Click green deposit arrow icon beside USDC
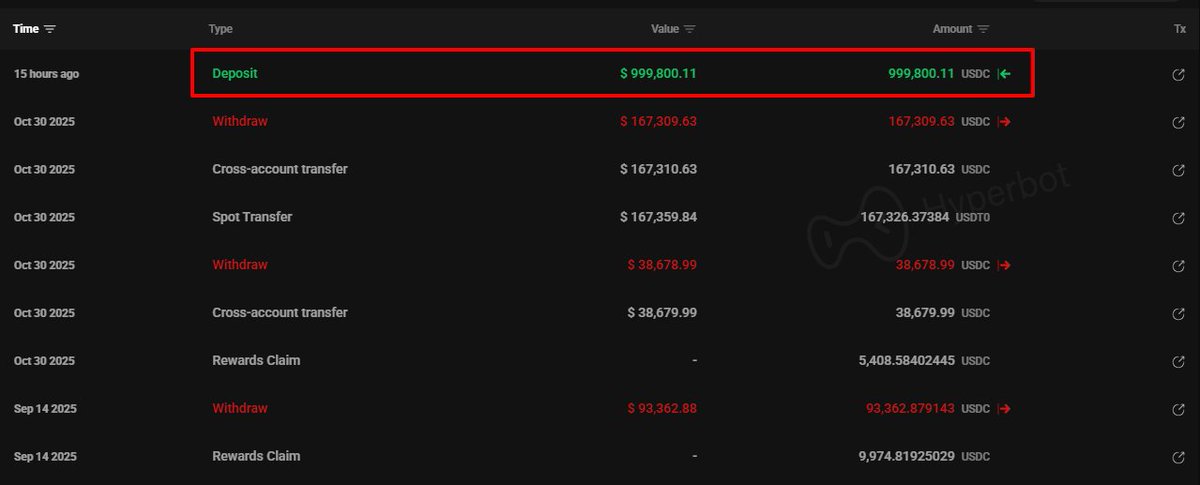This screenshot has width=1200, height=485. click(1005, 74)
